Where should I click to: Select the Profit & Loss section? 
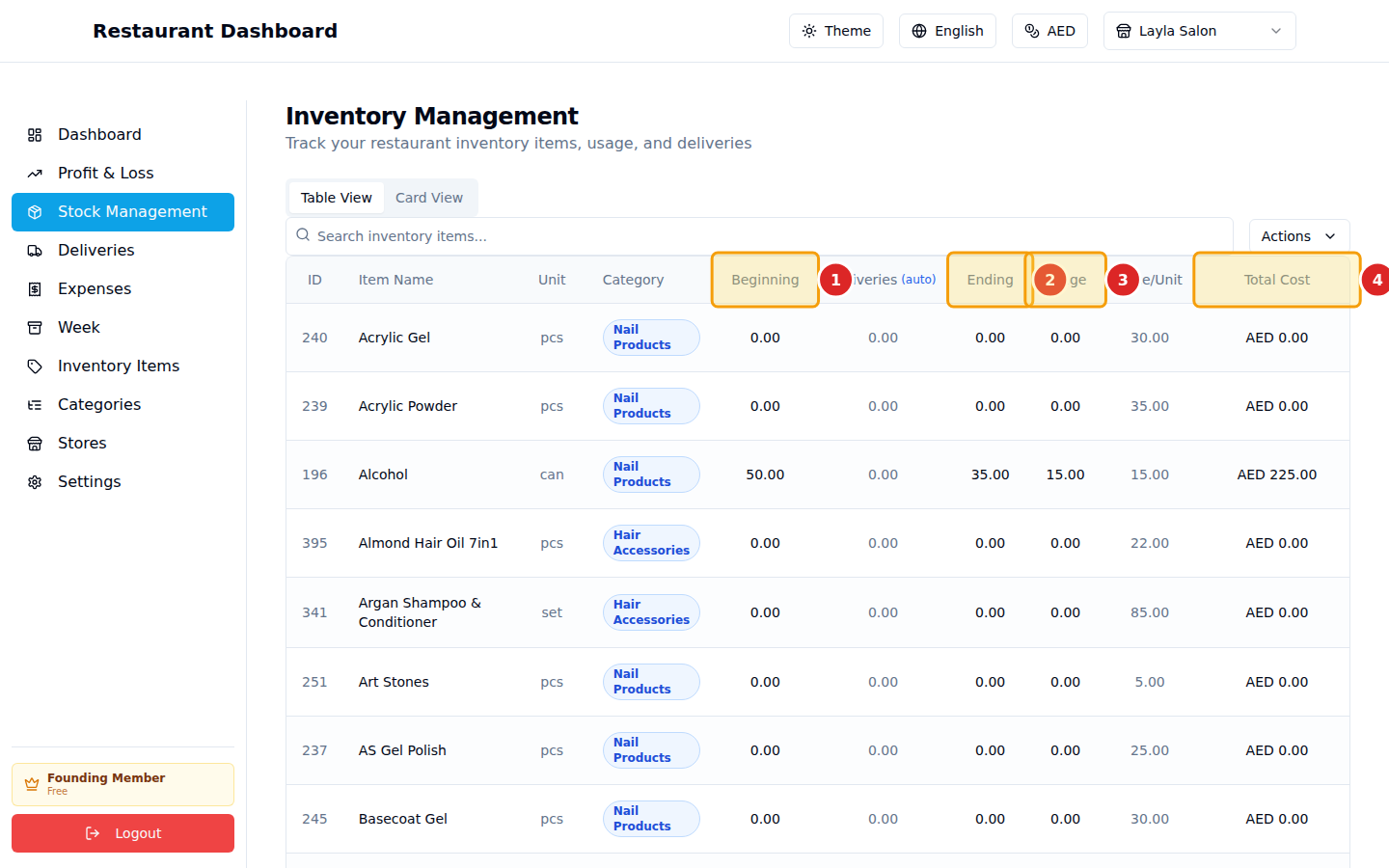[x=106, y=173]
